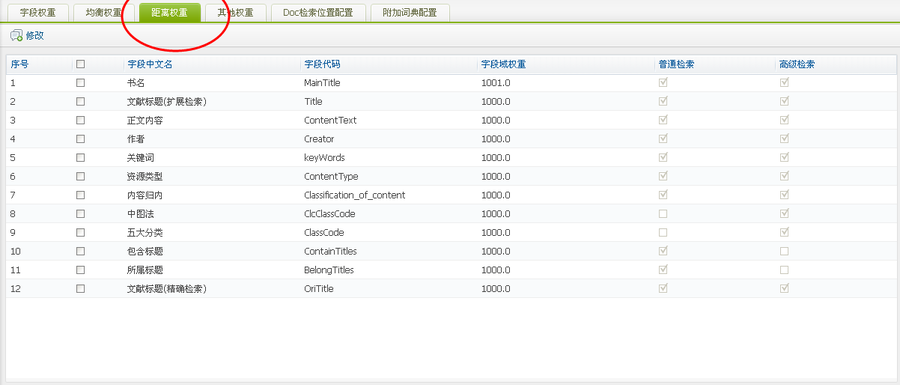This screenshot has width=900, height=385.
Task: Click the ContainTitles field code cell
Action: (x=330, y=251)
